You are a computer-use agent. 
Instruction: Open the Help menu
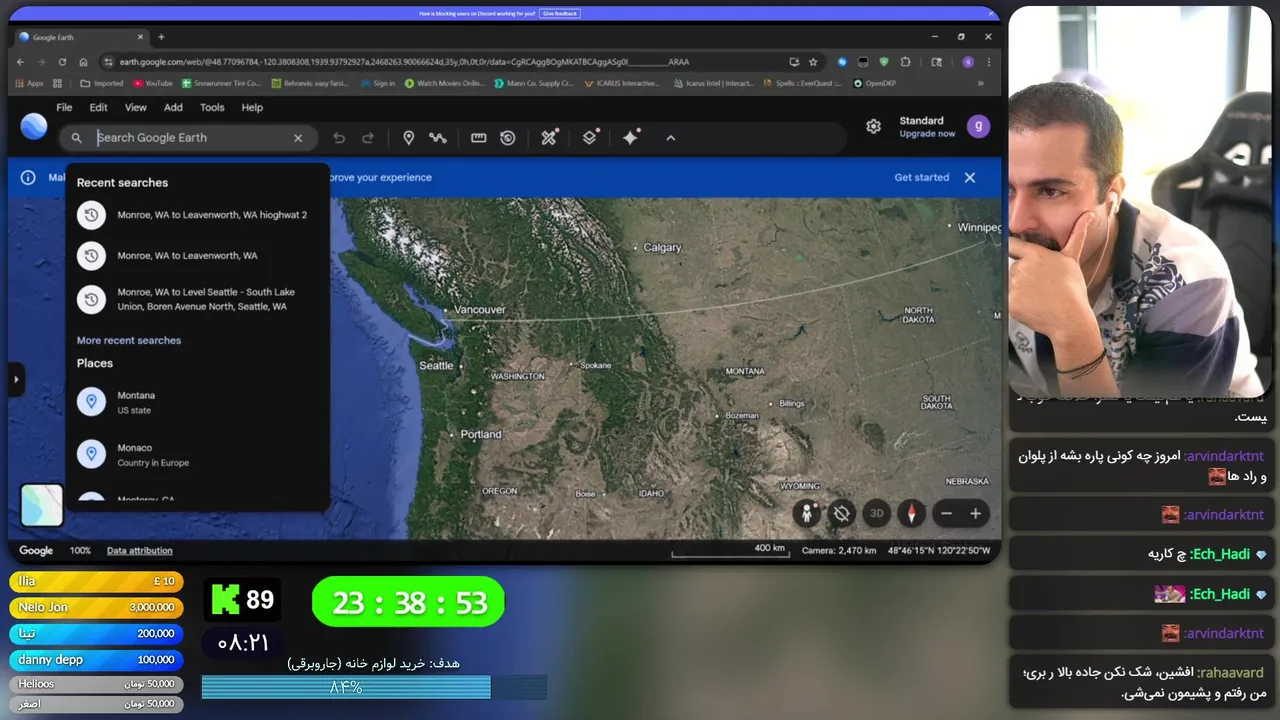tap(252, 107)
